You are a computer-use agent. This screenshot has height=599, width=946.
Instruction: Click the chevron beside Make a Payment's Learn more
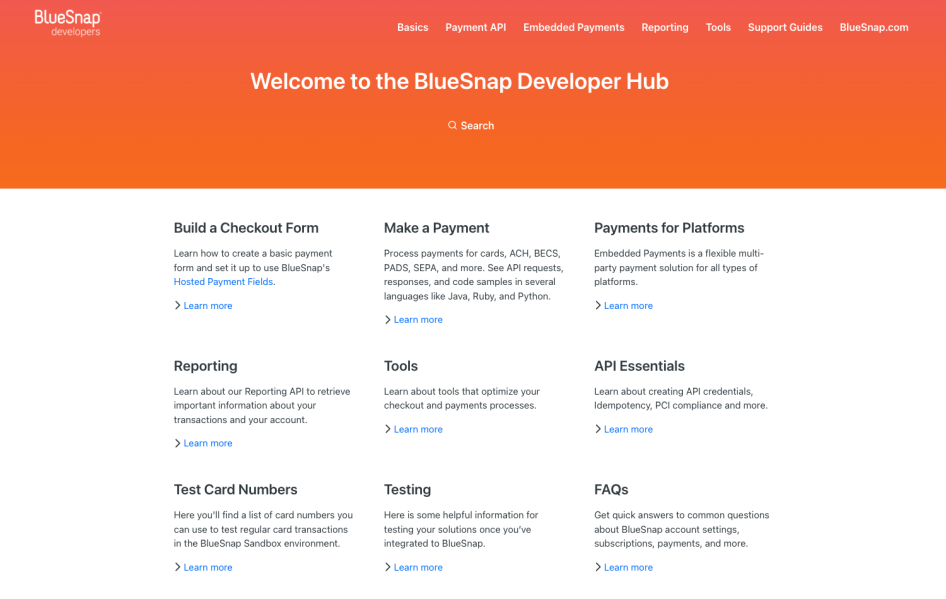(387, 320)
